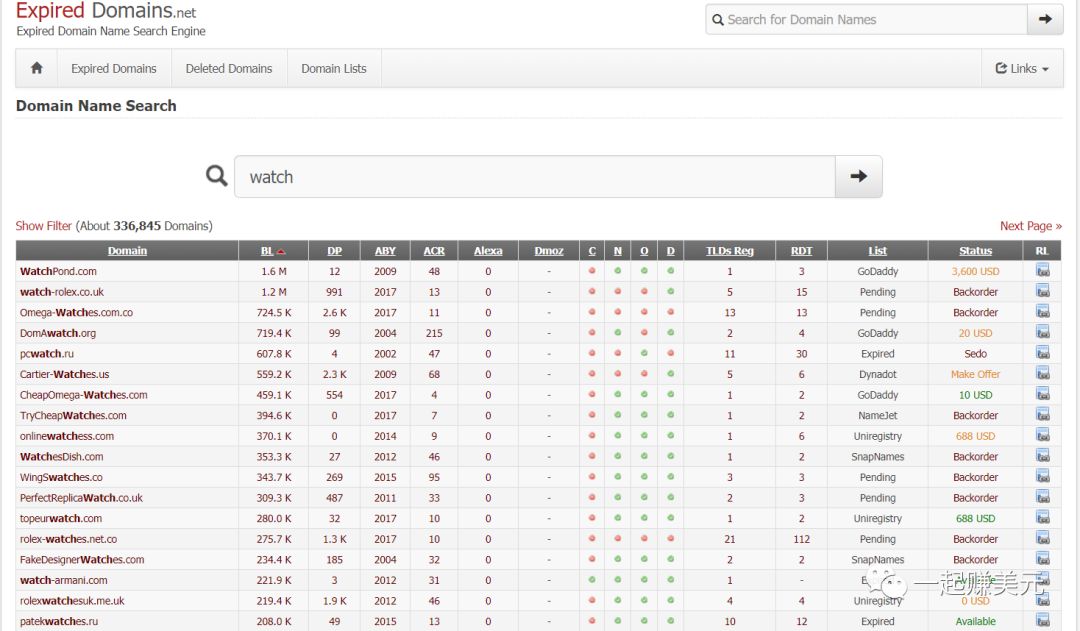The height and width of the screenshot is (631, 1080).
Task: Click the magnifier icon beside the watch field
Action: click(216, 176)
